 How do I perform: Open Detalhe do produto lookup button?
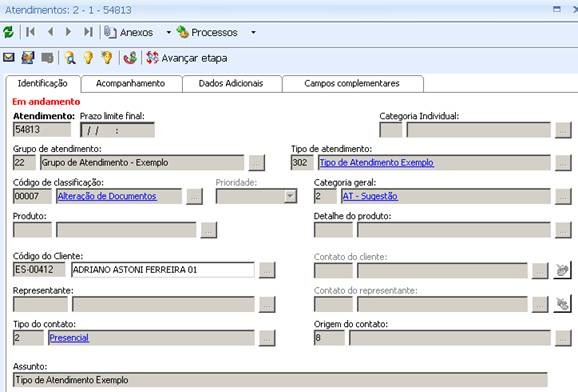(563, 230)
